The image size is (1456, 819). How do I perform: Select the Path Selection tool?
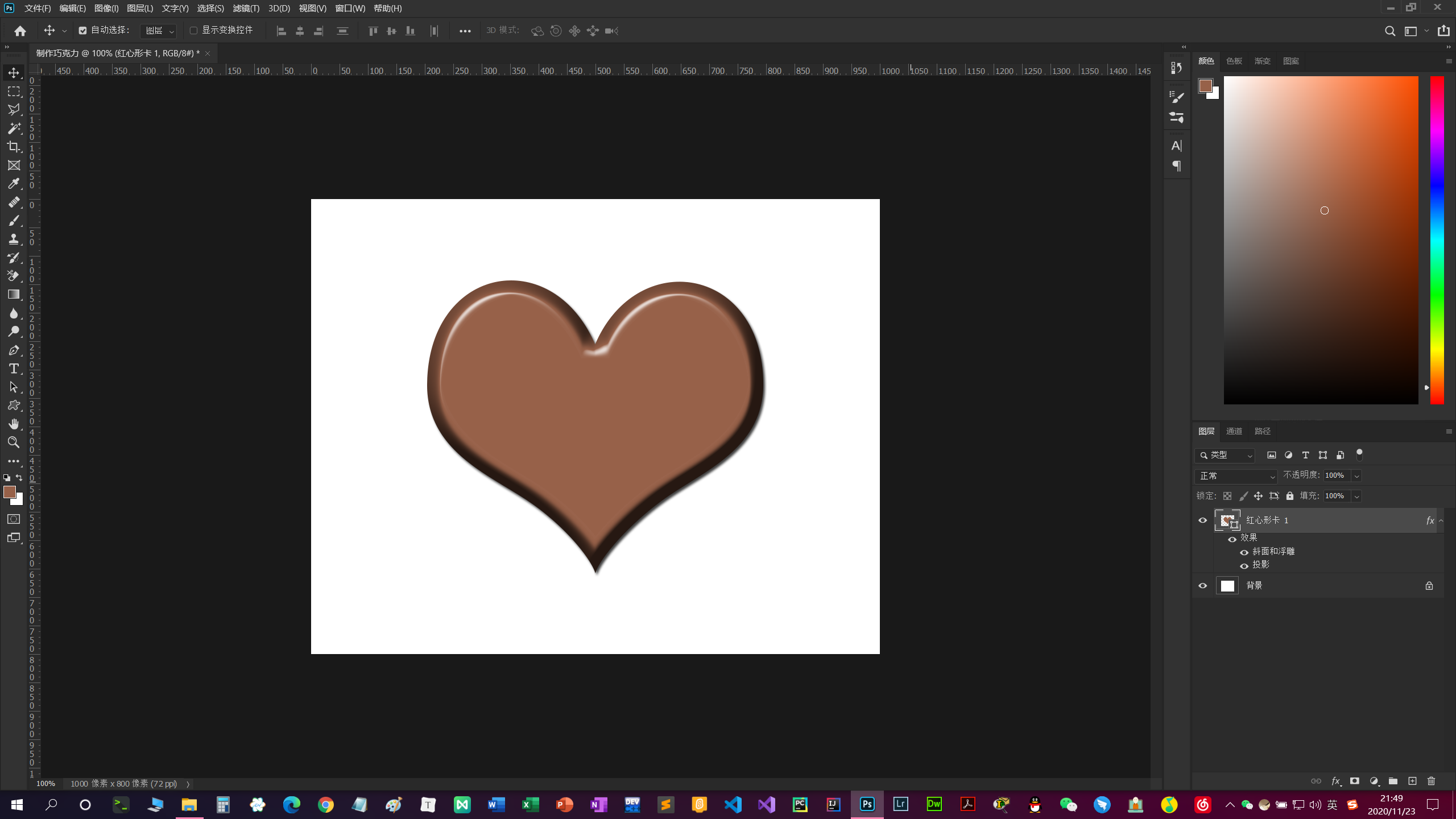tap(14, 387)
